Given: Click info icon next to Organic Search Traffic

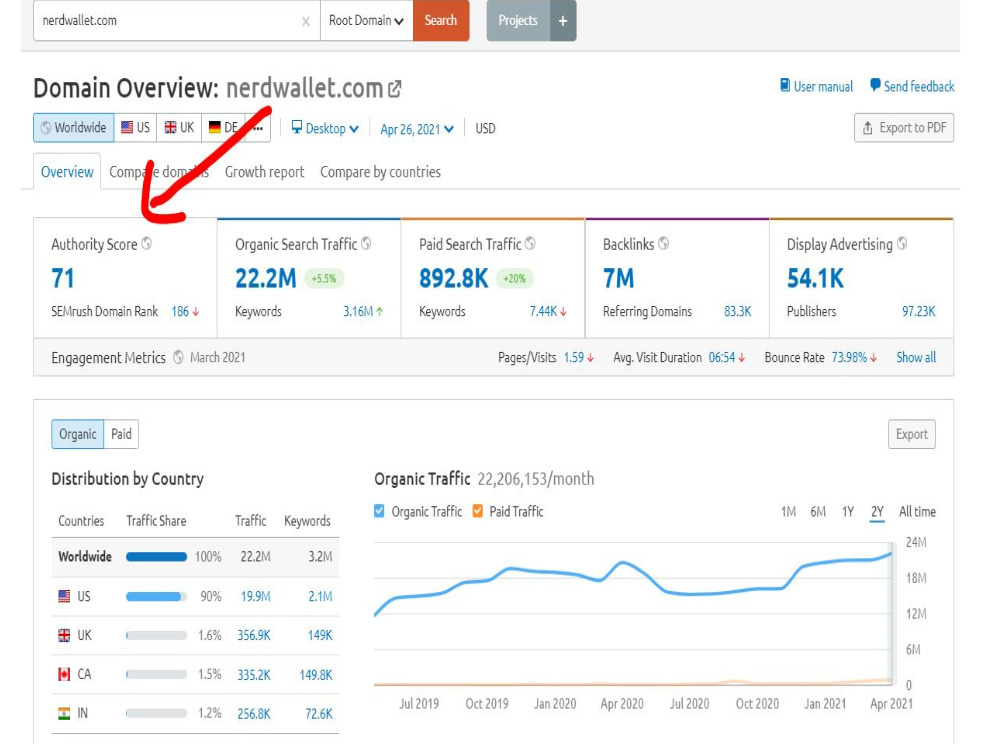Looking at the screenshot, I should coord(366,244).
